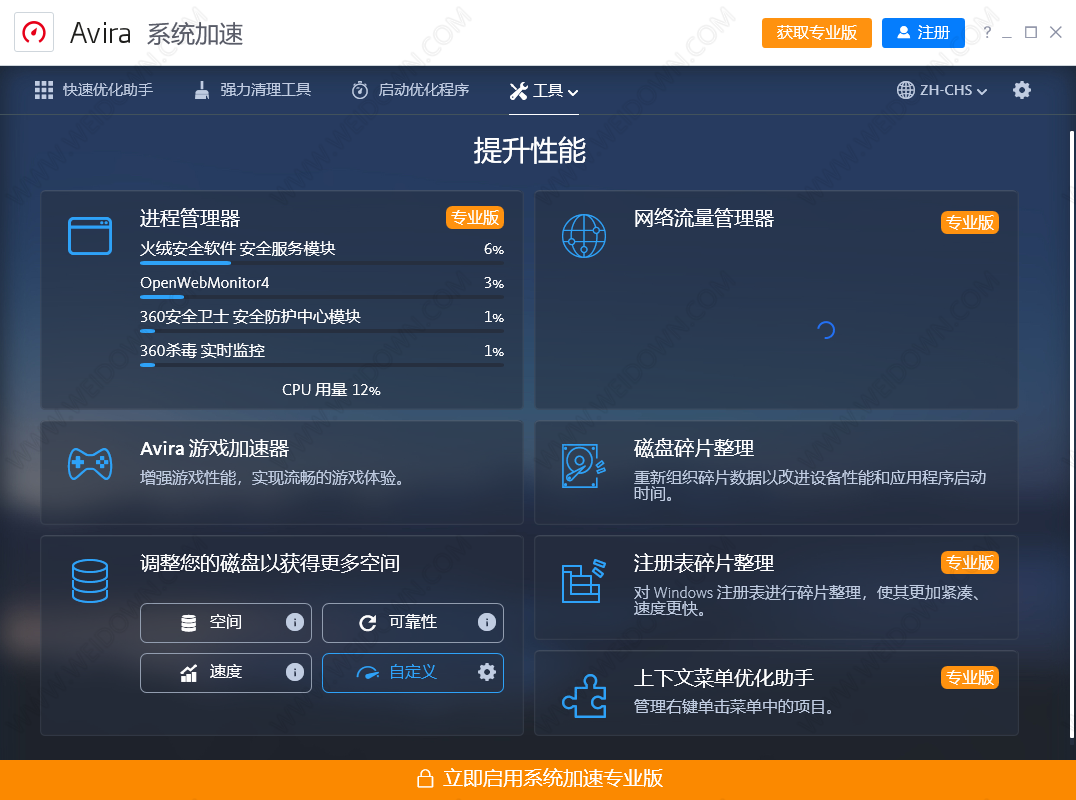1076x800 pixels.
Task: Open the 快速优化助手 tab
Action: [x=94, y=90]
